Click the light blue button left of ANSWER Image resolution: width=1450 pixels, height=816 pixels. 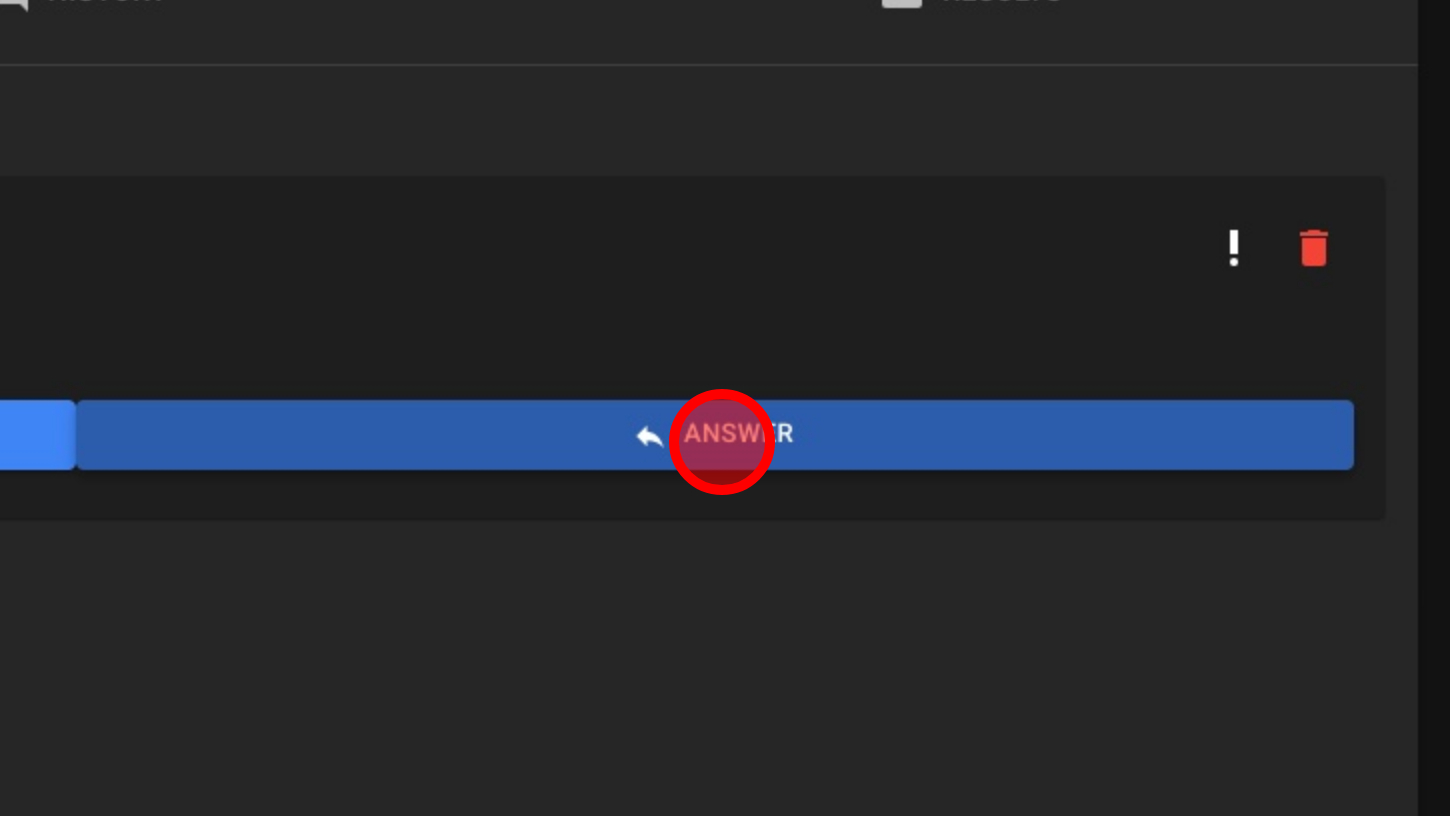click(37, 435)
